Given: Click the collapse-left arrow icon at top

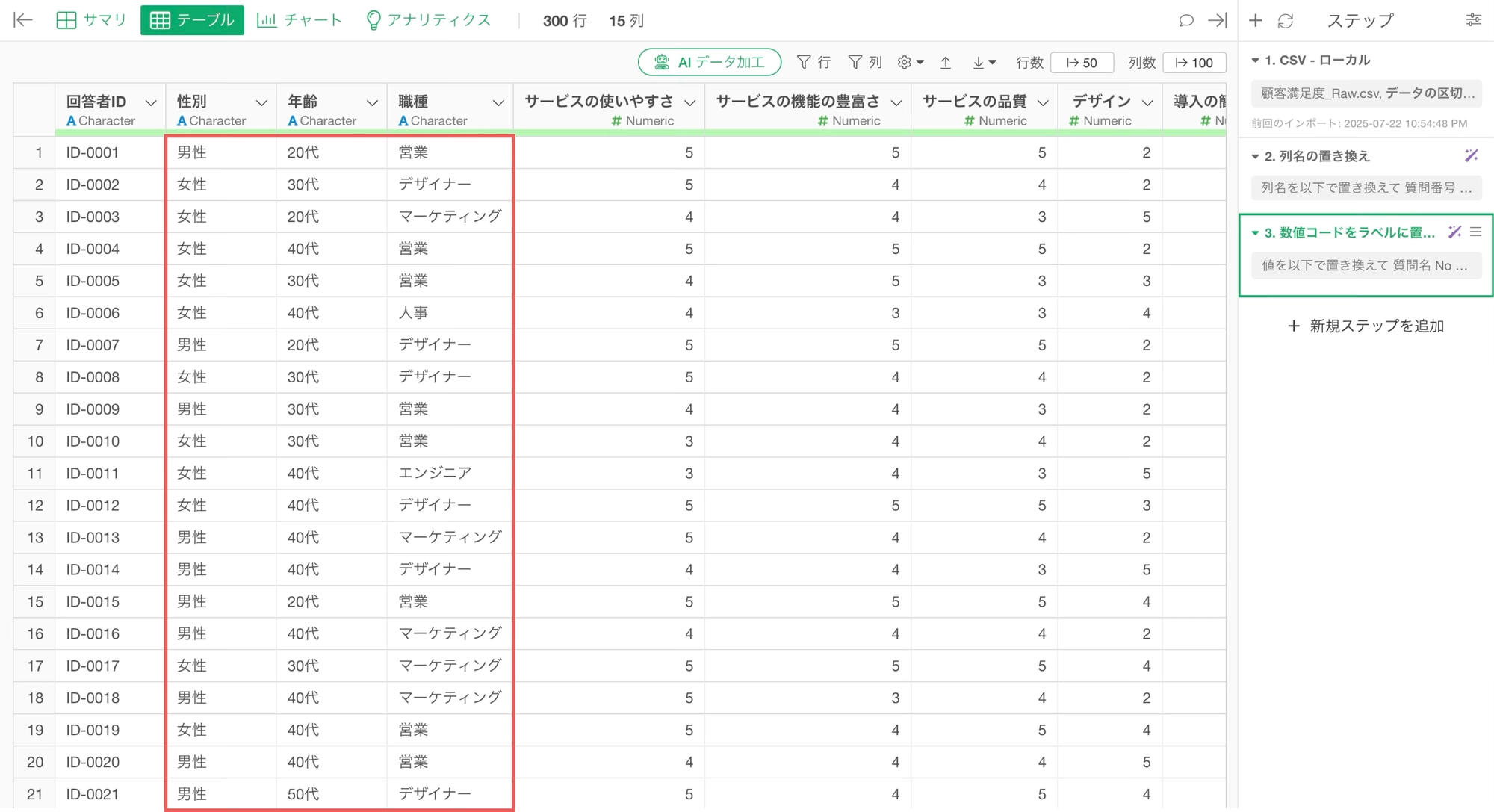Looking at the screenshot, I should pos(23,20).
